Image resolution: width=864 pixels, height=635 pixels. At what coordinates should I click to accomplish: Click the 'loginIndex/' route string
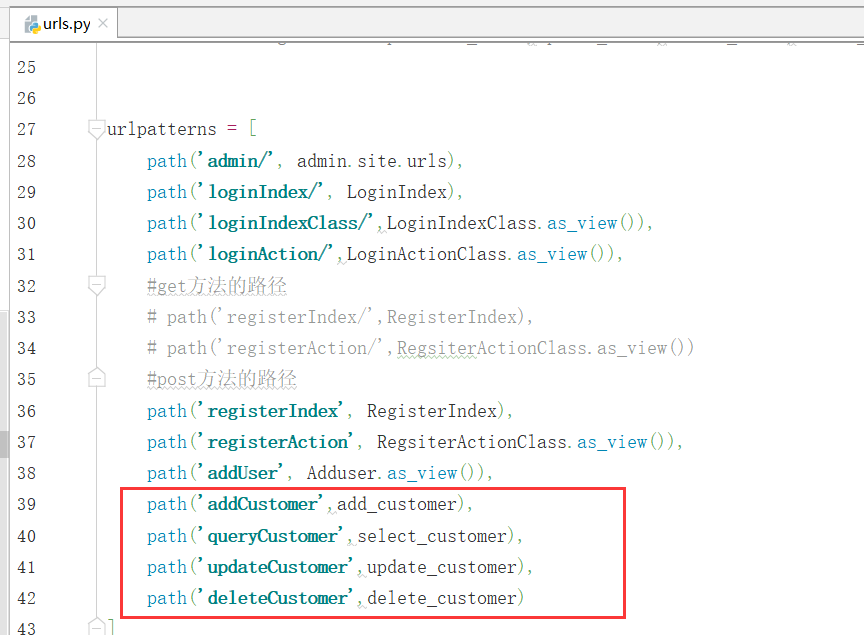coord(262,192)
